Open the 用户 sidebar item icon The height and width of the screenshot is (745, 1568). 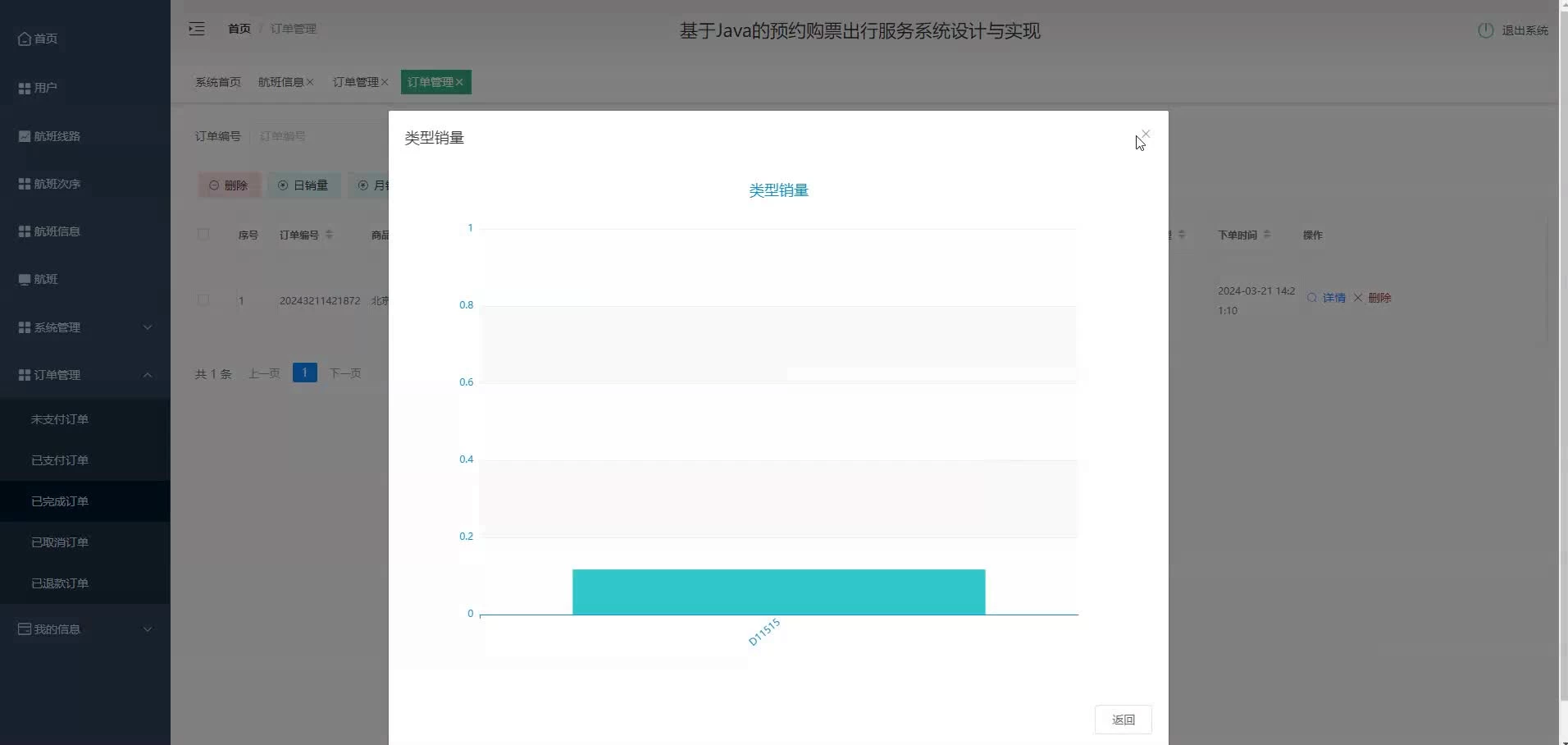tap(25, 88)
